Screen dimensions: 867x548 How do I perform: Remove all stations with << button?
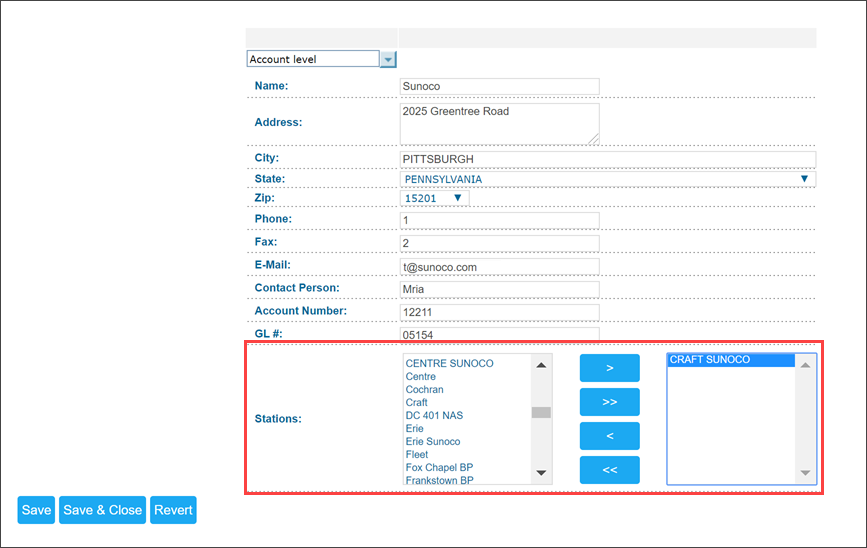coord(609,470)
